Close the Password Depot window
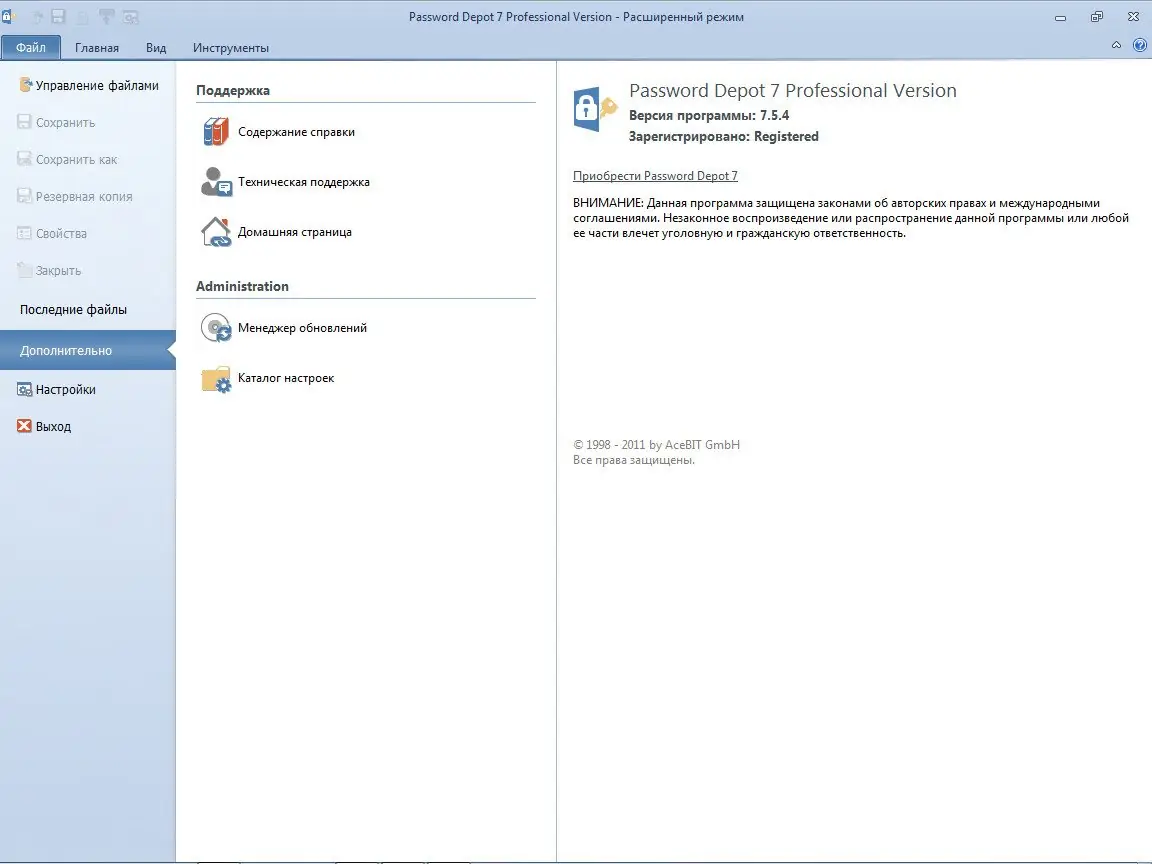 (x=1134, y=17)
